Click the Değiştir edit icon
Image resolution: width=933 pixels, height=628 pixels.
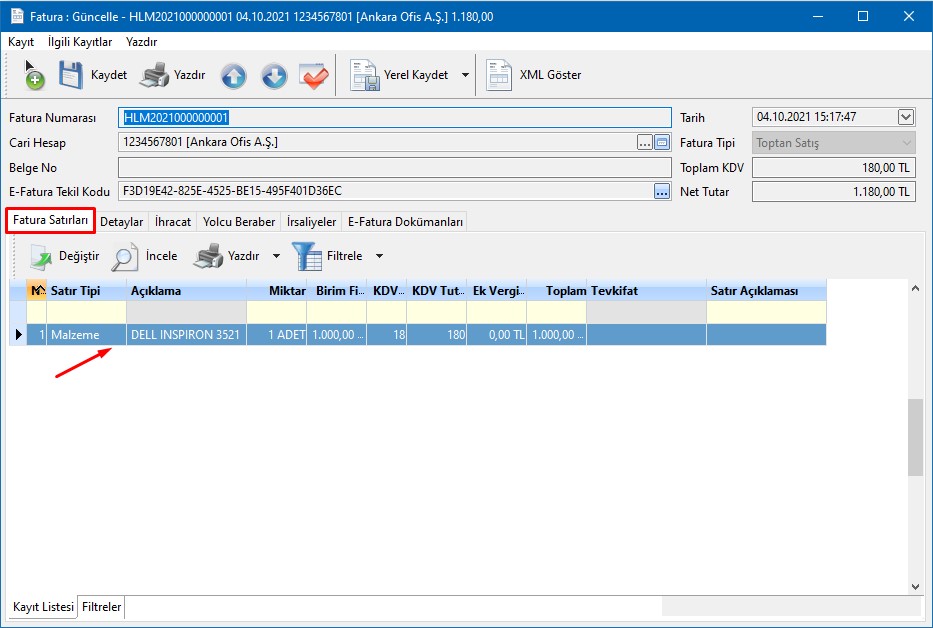(x=40, y=257)
